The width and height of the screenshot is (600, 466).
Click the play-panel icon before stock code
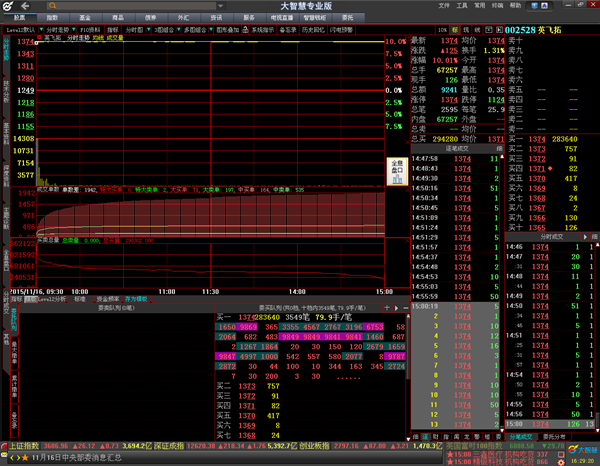499,30
